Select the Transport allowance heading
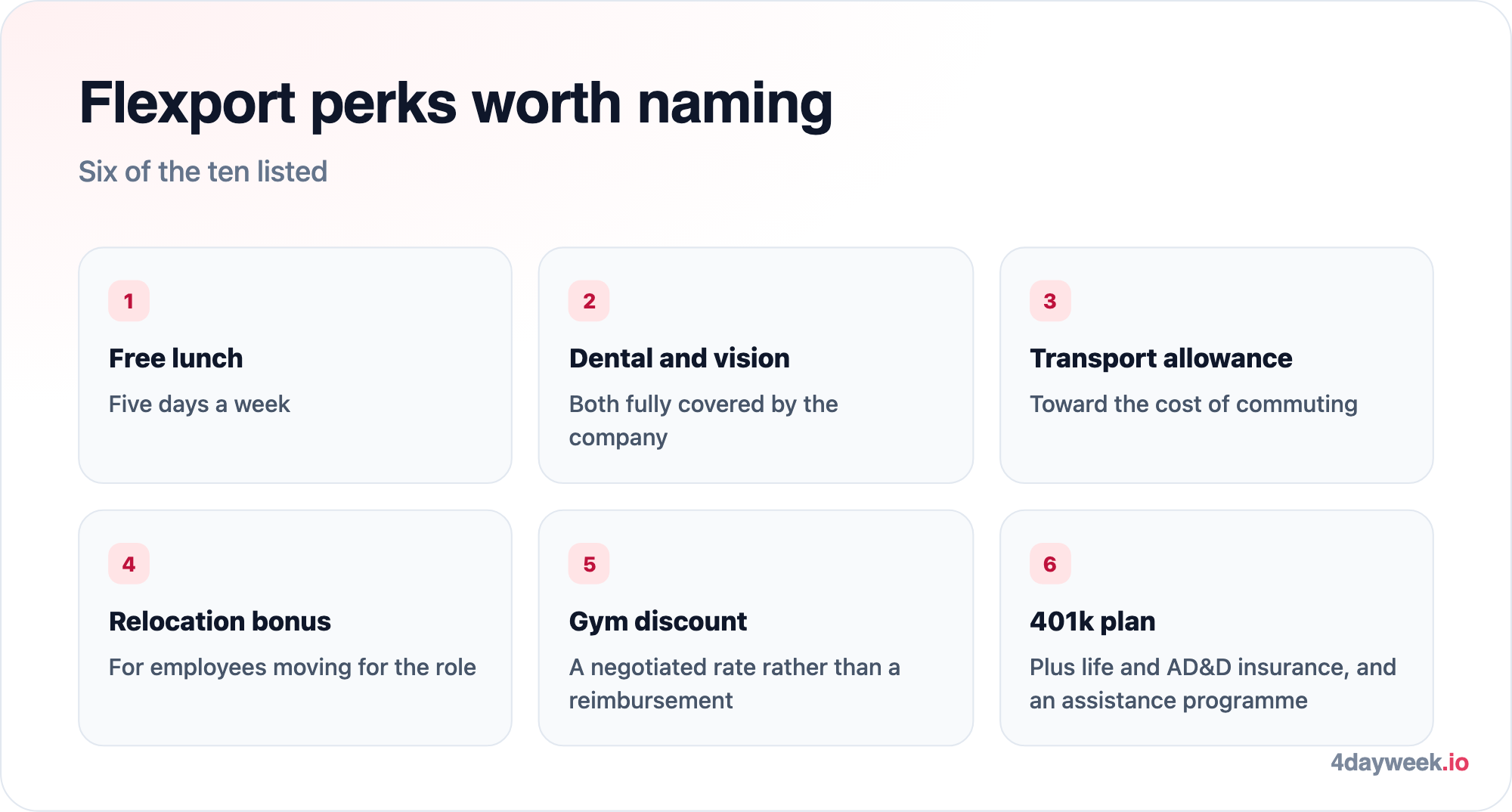This screenshot has width=1512, height=812. (1161, 358)
